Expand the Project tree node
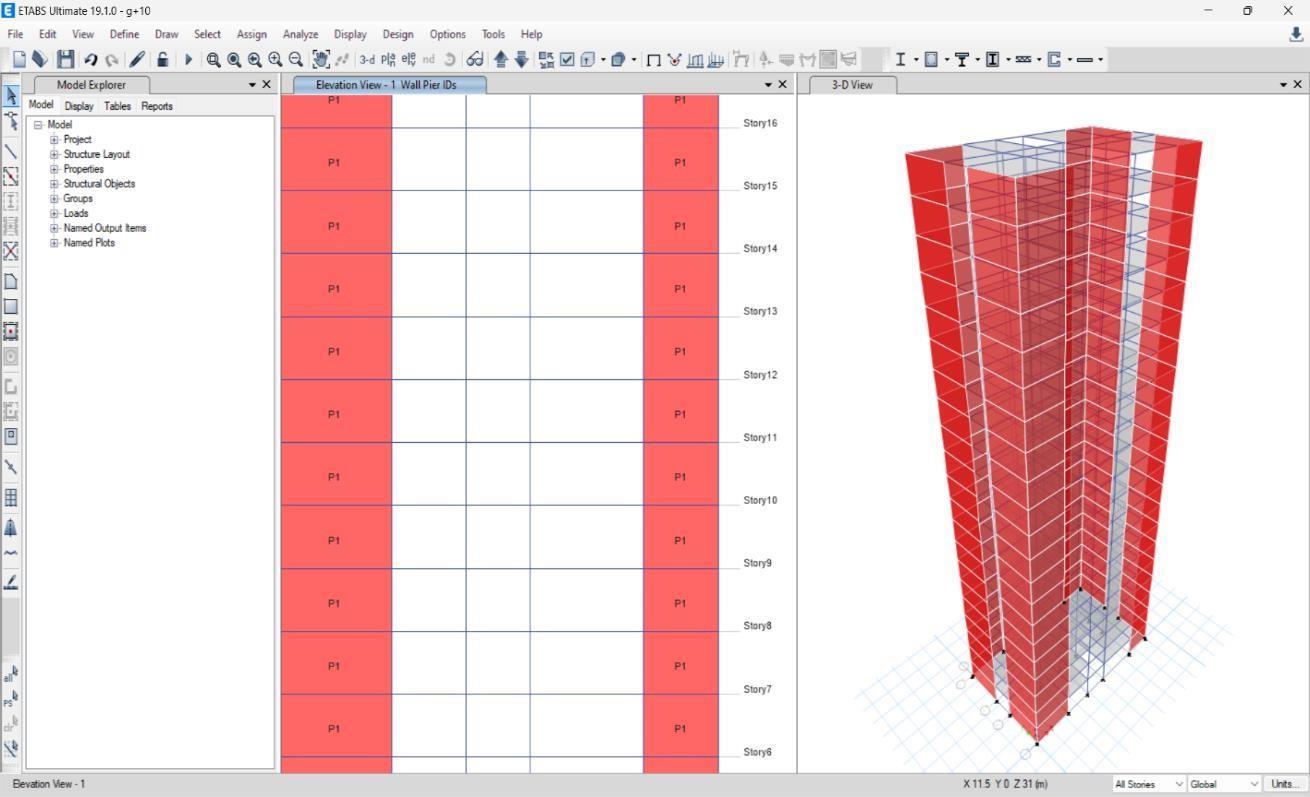1310x797 pixels. point(55,140)
